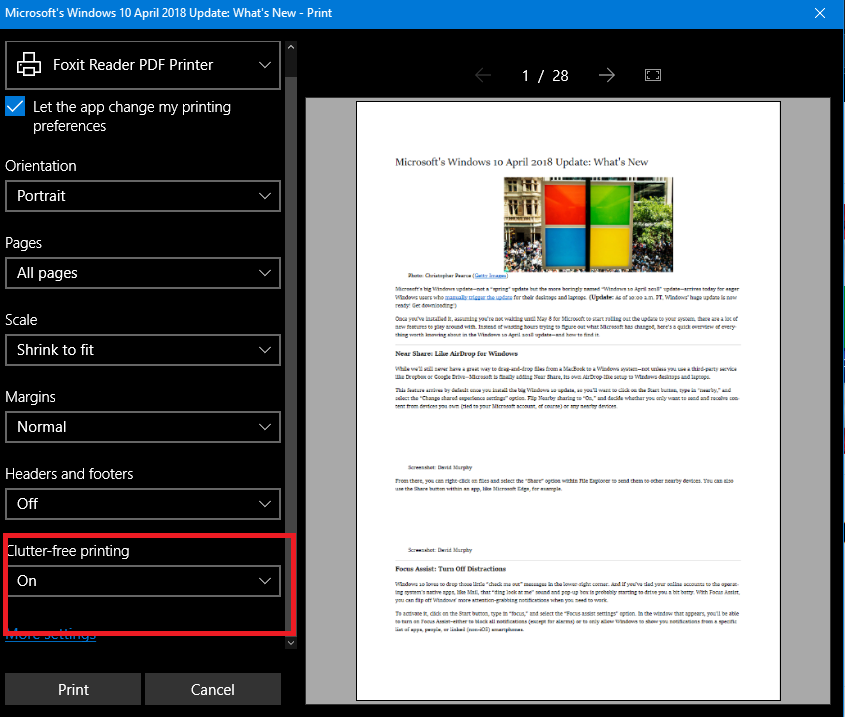Open Clutter-free printing On dropdown
Image resolution: width=845 pixels, height=717 pixels.
coord(142,581)
